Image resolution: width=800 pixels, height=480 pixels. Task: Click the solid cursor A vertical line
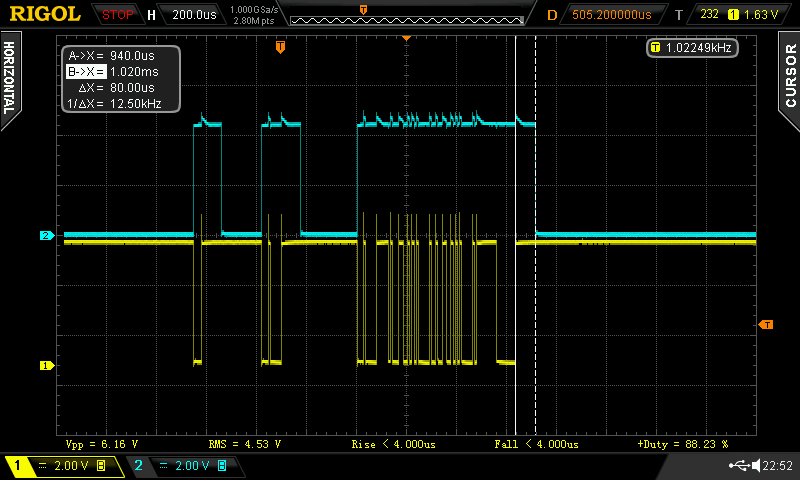point(515,235)
